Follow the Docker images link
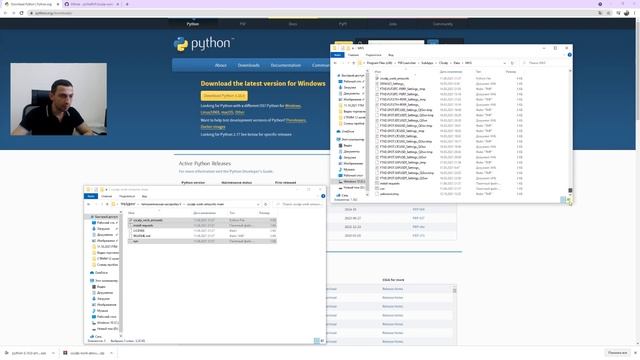 click(x=213, y=127)
